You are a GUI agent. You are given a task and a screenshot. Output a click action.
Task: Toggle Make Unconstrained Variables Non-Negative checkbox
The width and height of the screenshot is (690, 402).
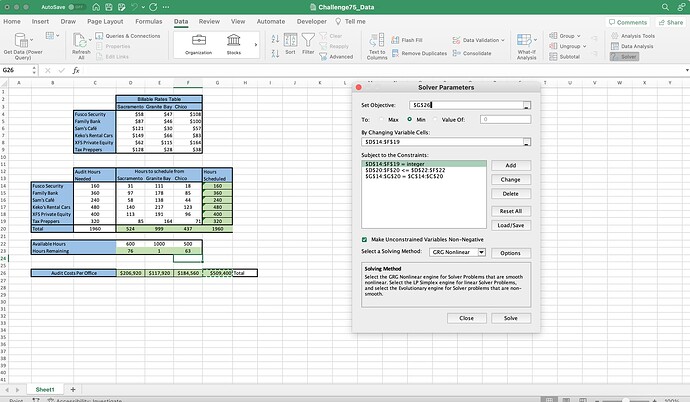click(364, 240)
